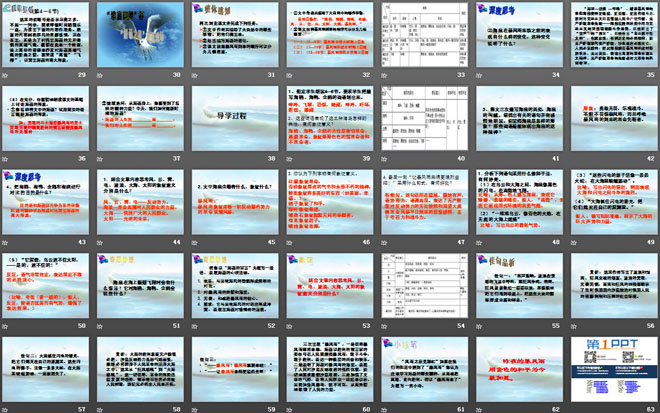Screen dimensions: 660x413
Task: Select slide 32 thumbnail
Action: click(330, 35)
